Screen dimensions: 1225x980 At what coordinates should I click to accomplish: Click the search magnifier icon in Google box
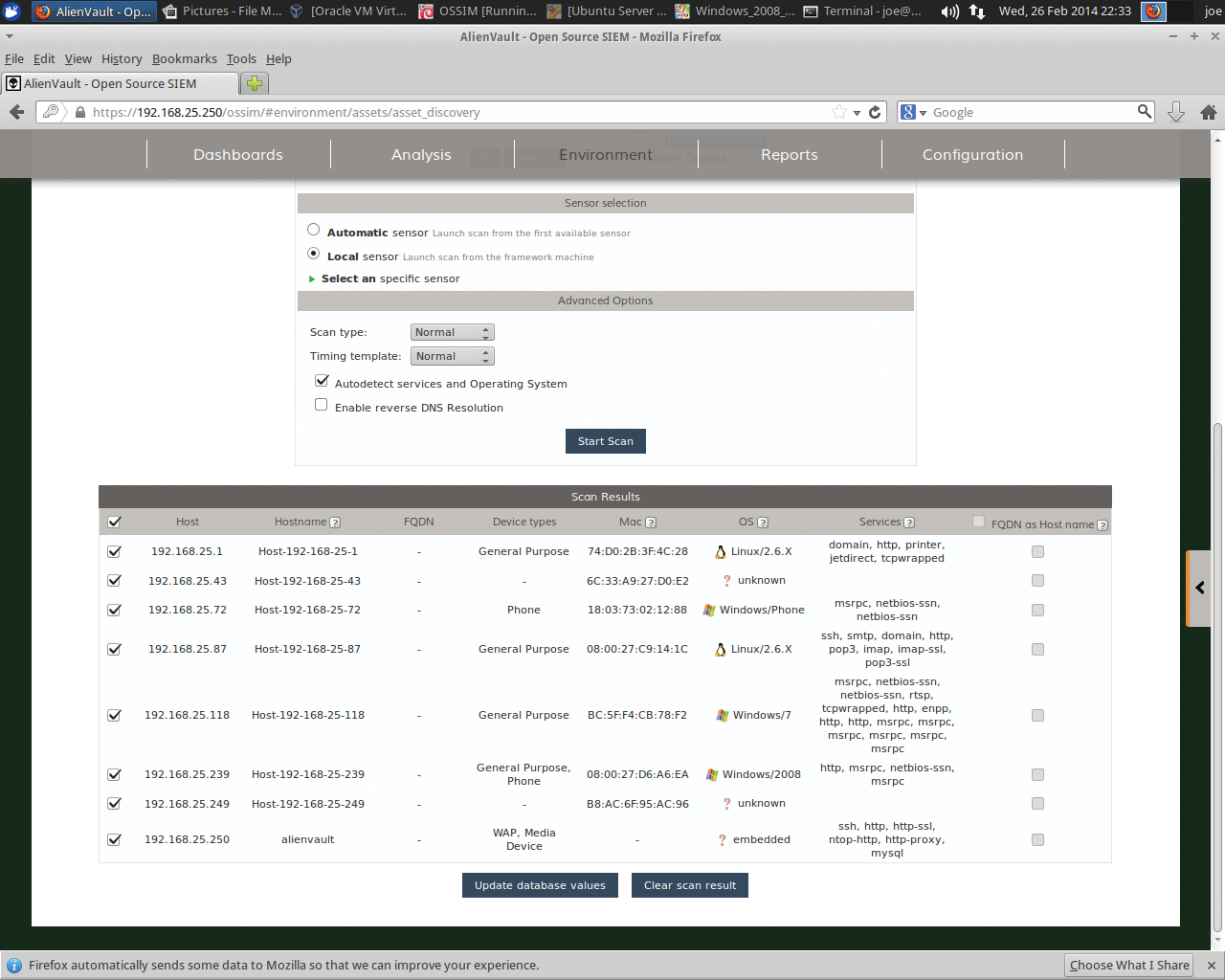(1145, 111)
